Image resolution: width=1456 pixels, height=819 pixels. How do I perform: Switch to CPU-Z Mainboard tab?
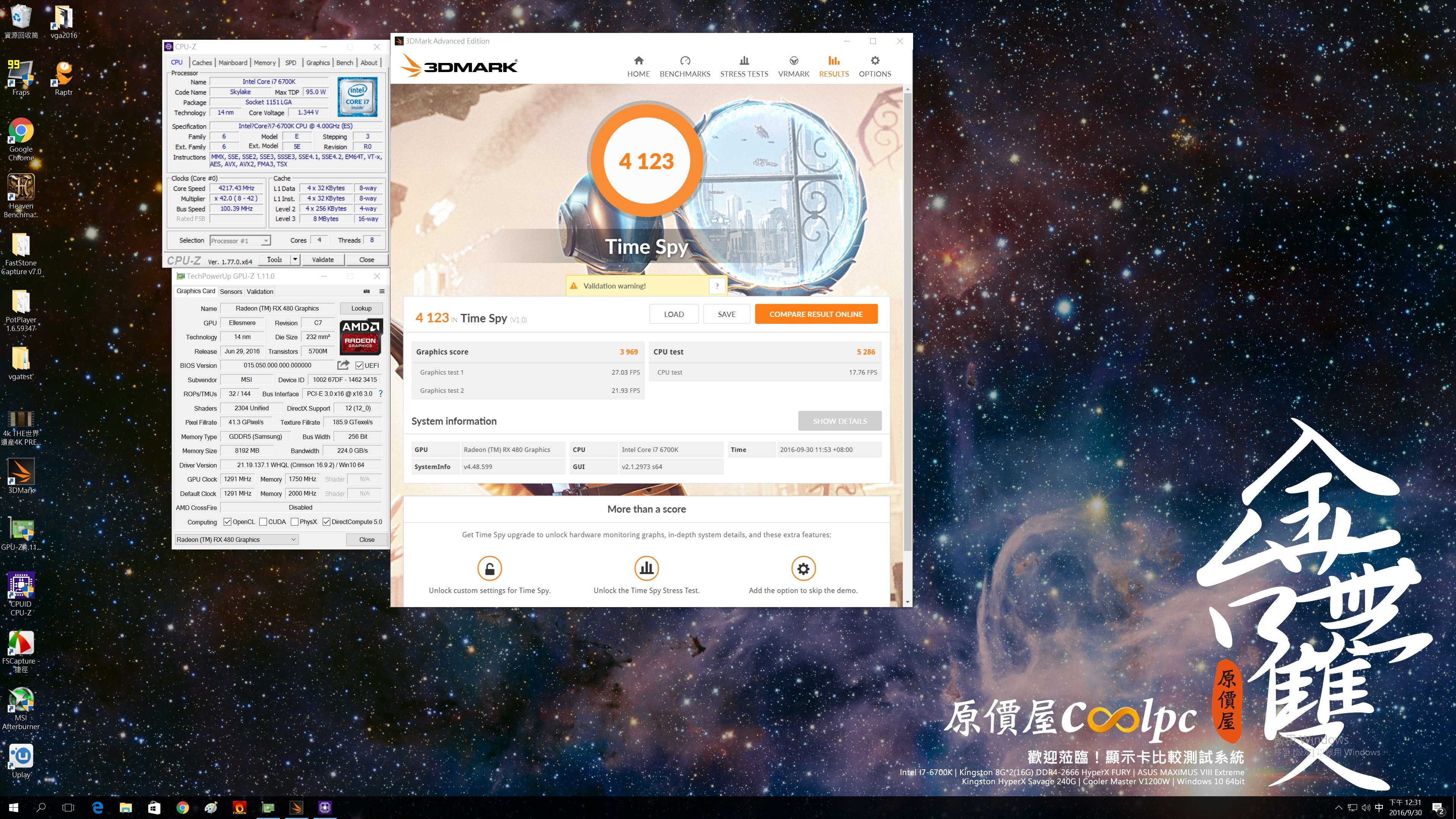tap(233, 63)
